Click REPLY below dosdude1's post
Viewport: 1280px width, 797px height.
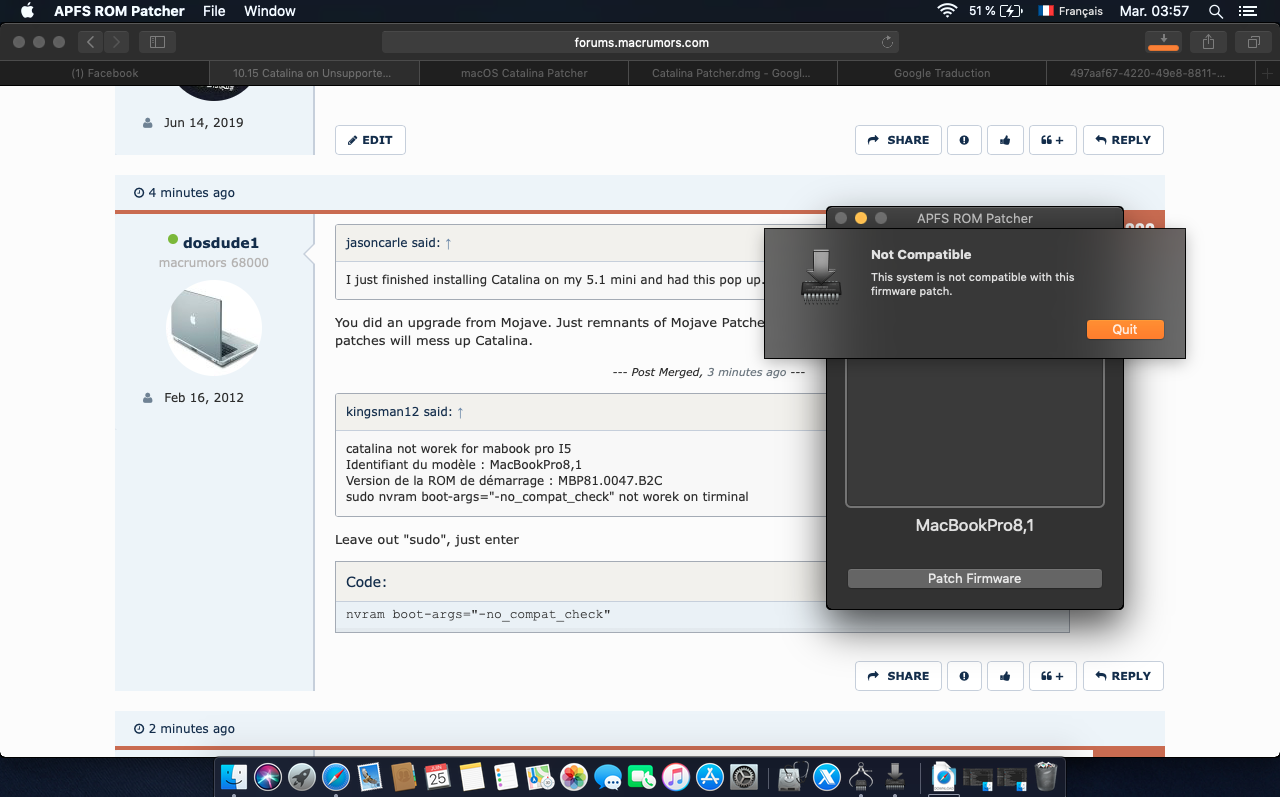[x=1123, y=676]
